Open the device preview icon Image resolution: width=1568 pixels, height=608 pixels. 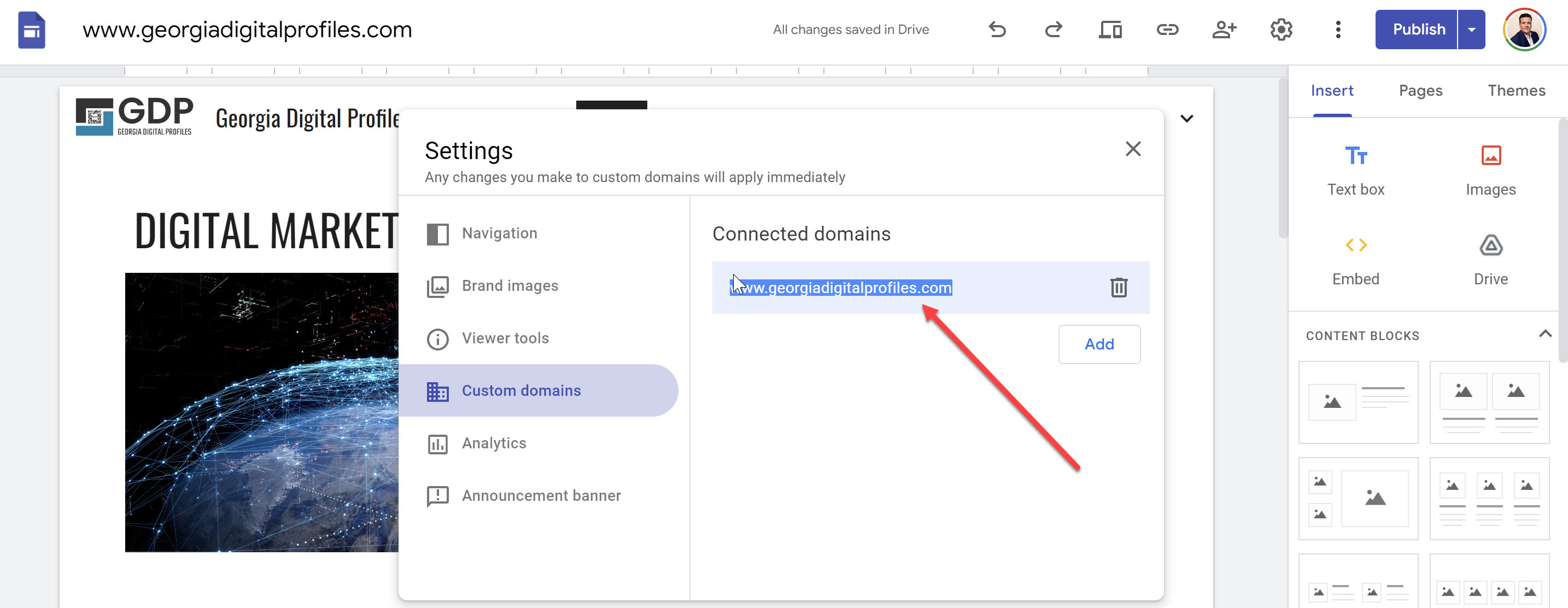1110,29
